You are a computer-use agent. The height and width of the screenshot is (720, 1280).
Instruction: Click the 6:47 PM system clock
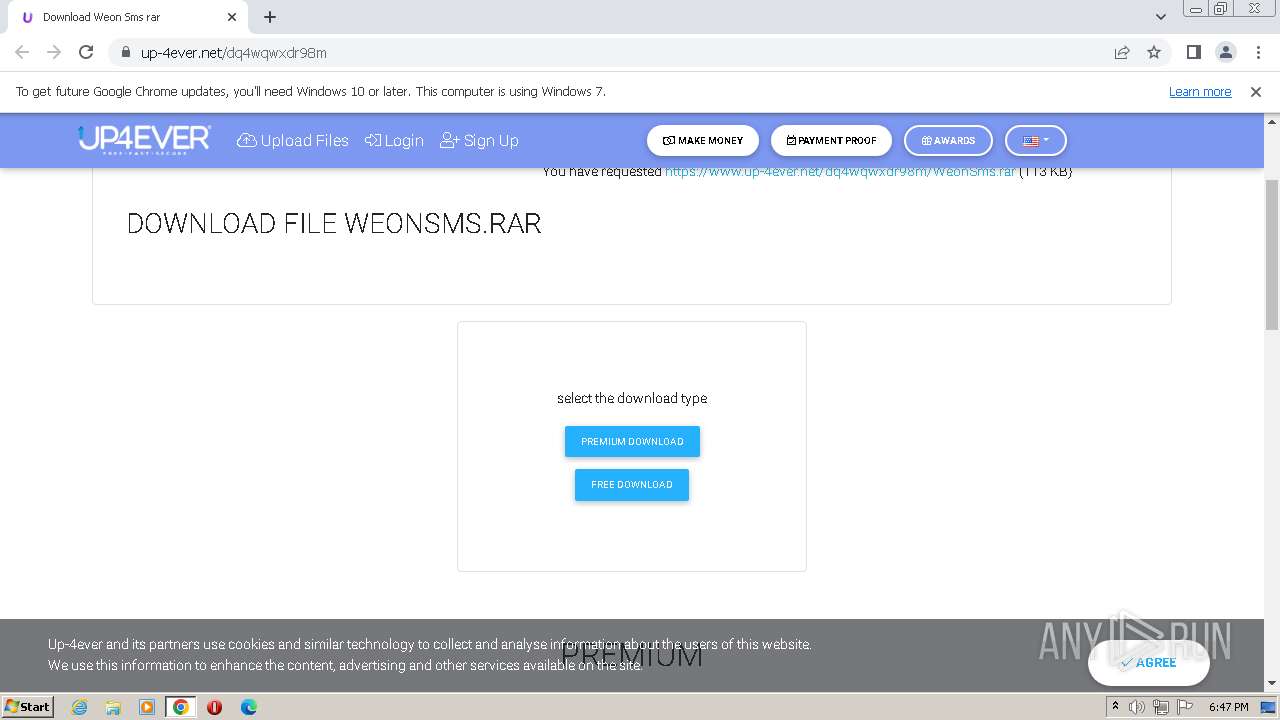(1229, 707)
